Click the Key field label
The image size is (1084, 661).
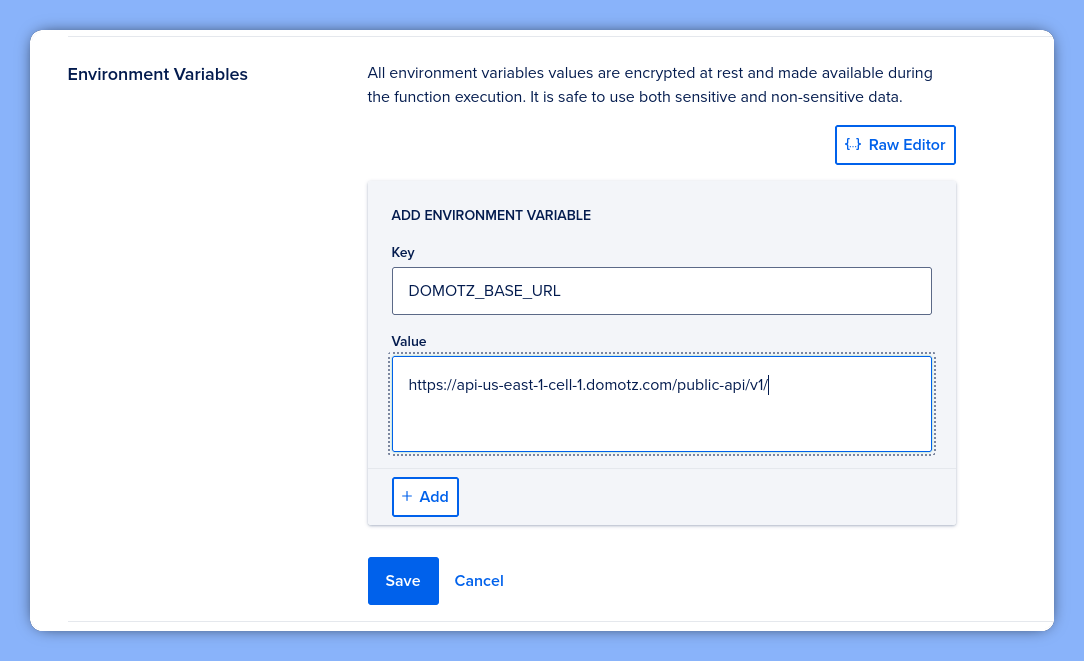point(403,252)
